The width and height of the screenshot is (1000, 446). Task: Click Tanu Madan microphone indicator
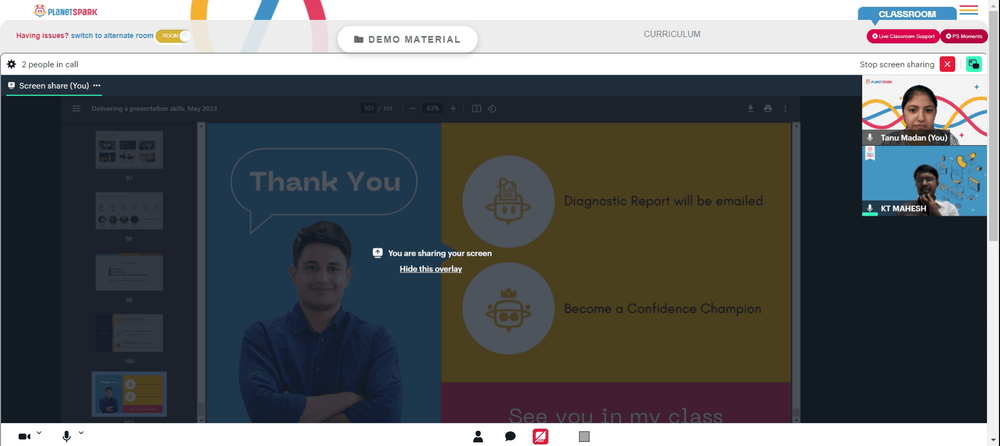[870, 138]
